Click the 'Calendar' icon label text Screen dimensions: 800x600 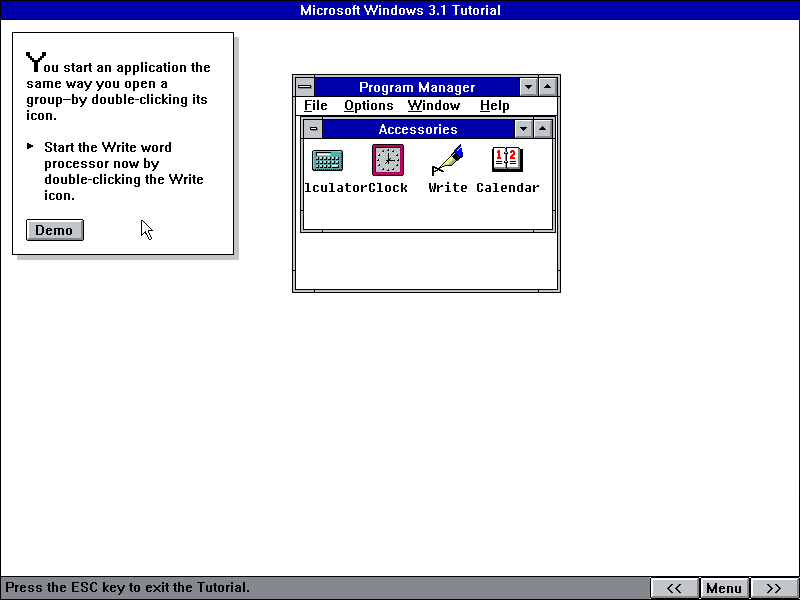click(x=508, y=188)
